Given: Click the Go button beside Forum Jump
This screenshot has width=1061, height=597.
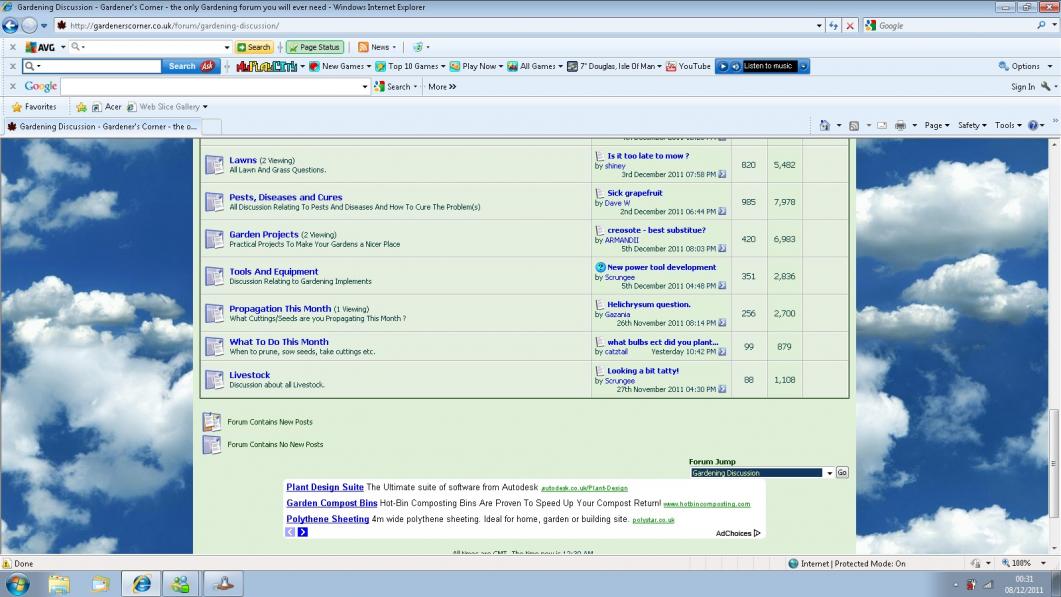Looking at the screenshot, I should (x=842, y=473).
